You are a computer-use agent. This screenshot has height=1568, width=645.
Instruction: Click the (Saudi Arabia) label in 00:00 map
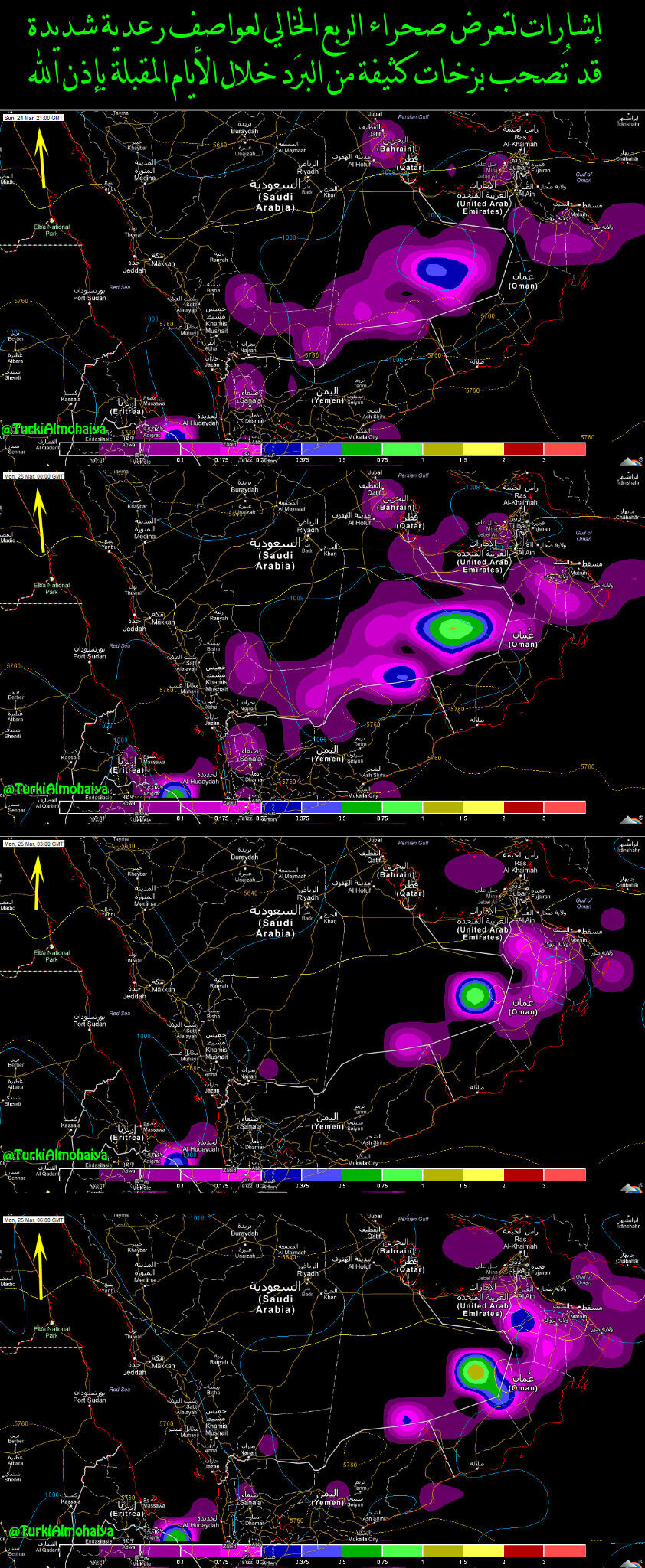pyautogui.click(x=275, y=560)
